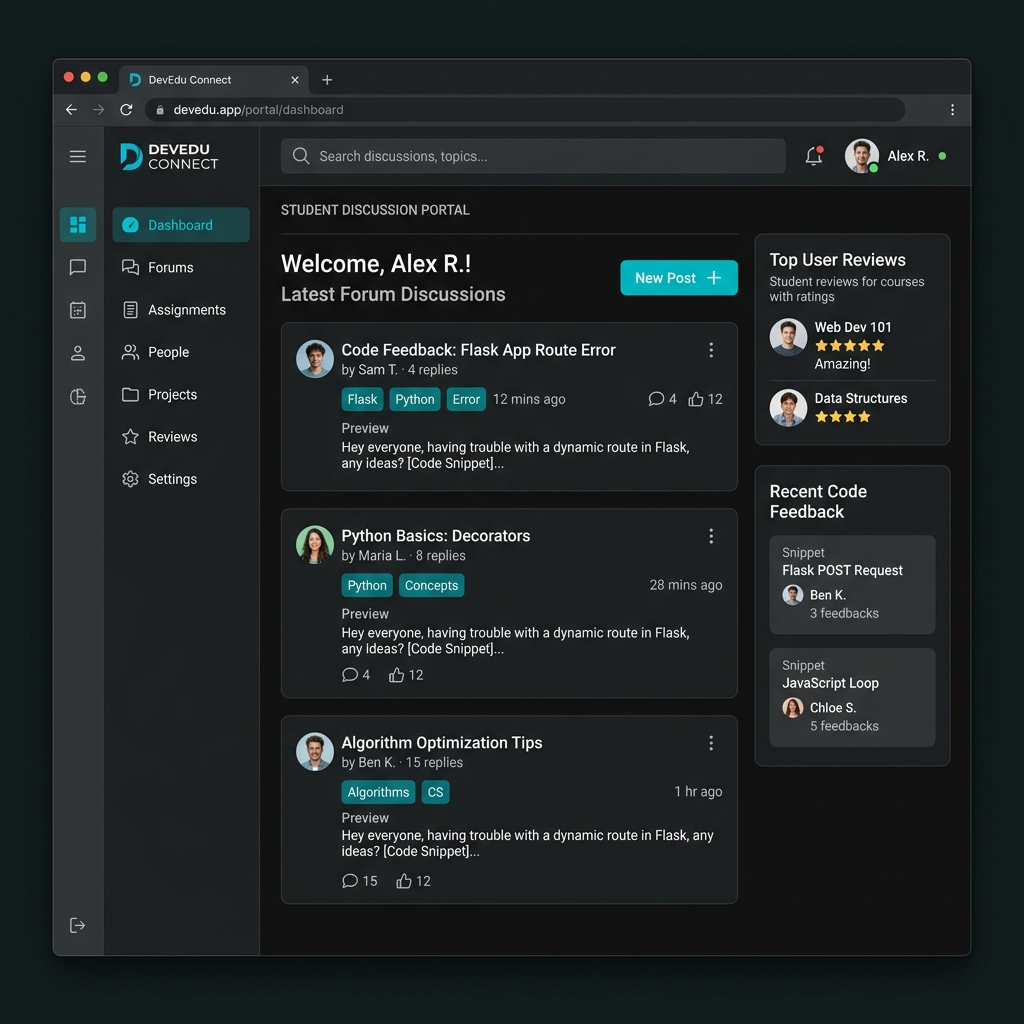Filter by Python tag on Flask error post
1024x1024 pixels.
click(x=415, y=399)
